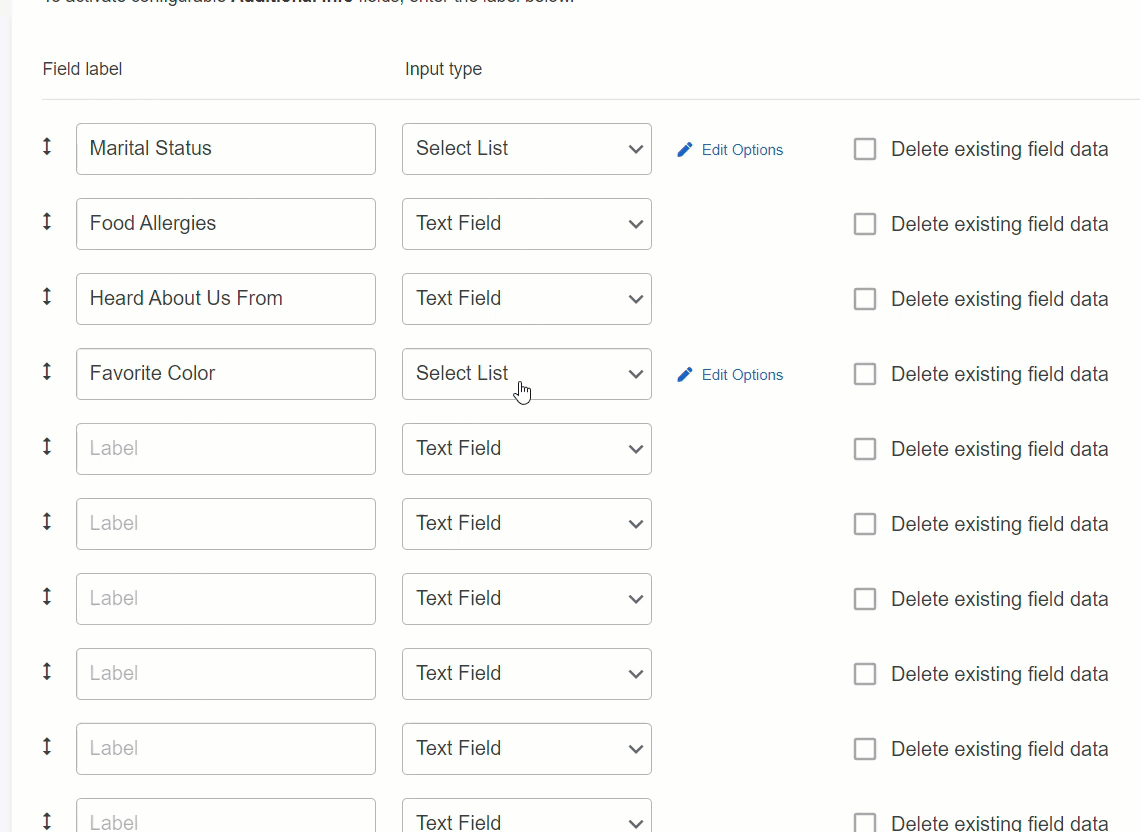Open Edit Options for Marital Status
The image size is (1140, 832).
(741, 149)
